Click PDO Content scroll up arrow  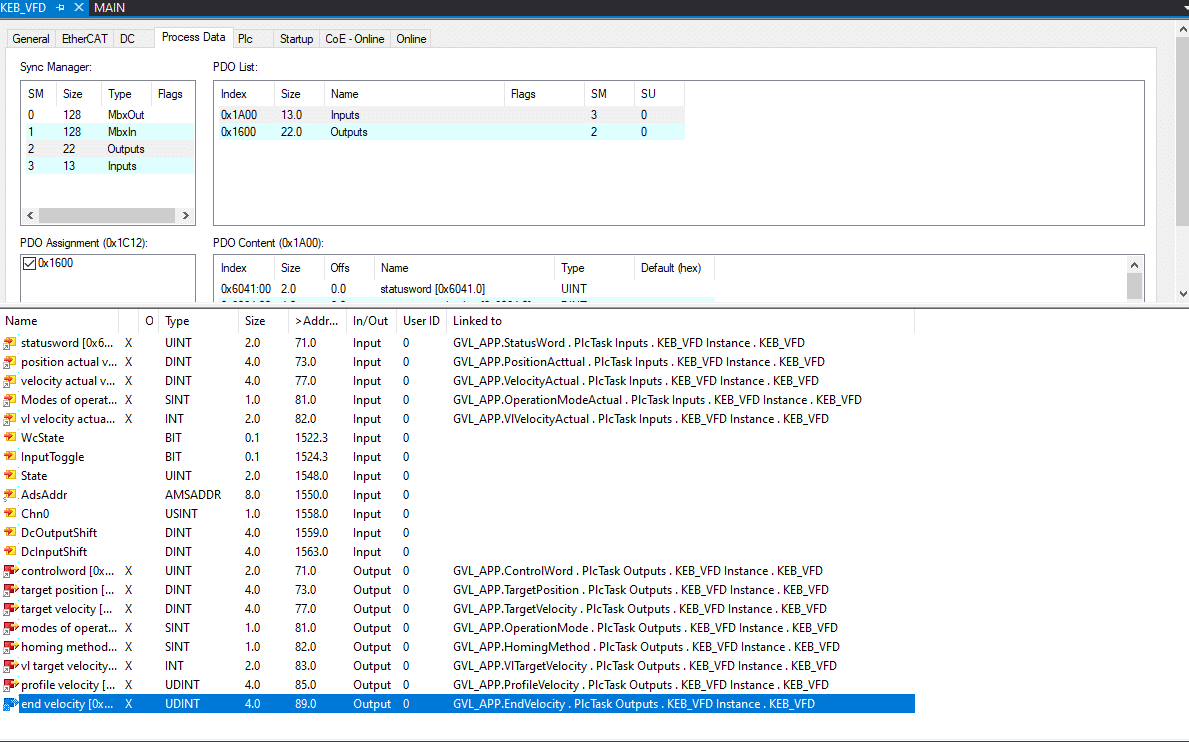click(1134, 265)
